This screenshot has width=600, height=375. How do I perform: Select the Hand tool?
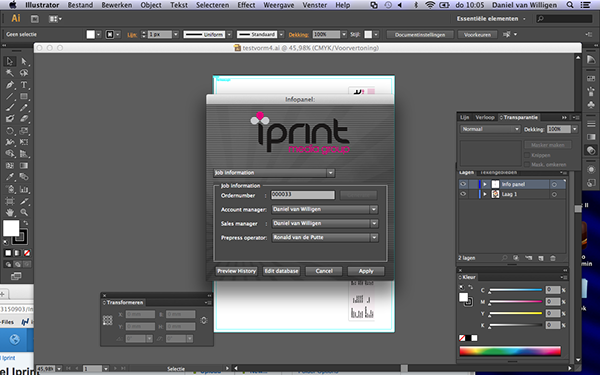click(x=10, y=212)
